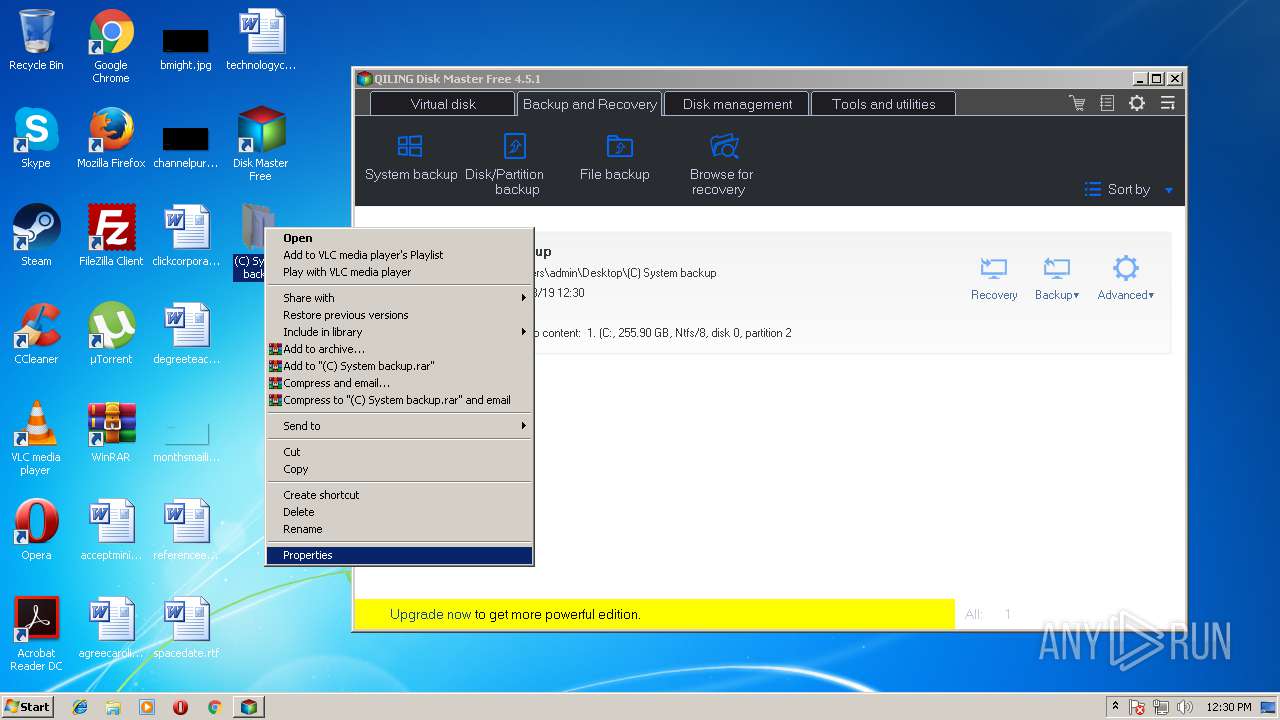Open File backup tool
Viewport: 1280px width, 720px height.
tap(614, 158)
